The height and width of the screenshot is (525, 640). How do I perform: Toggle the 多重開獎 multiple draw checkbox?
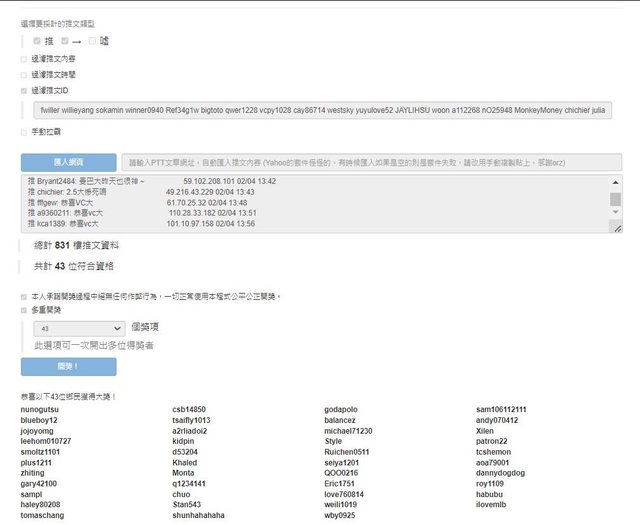(25, 311)
